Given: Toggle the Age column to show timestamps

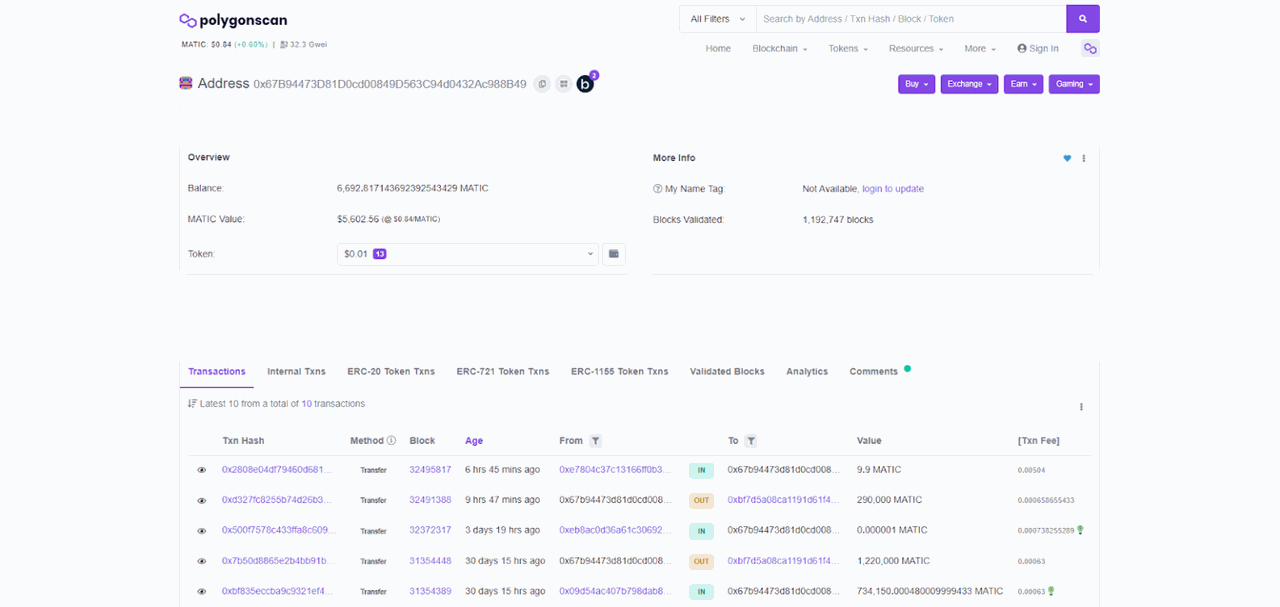Looking at the screenshot, I should point(473,440).
